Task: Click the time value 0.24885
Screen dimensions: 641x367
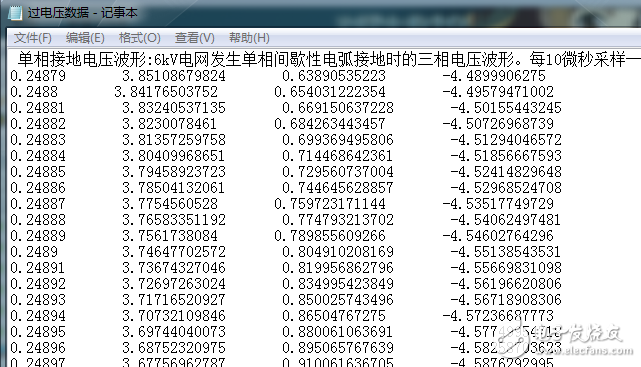Action: (38, 172)
